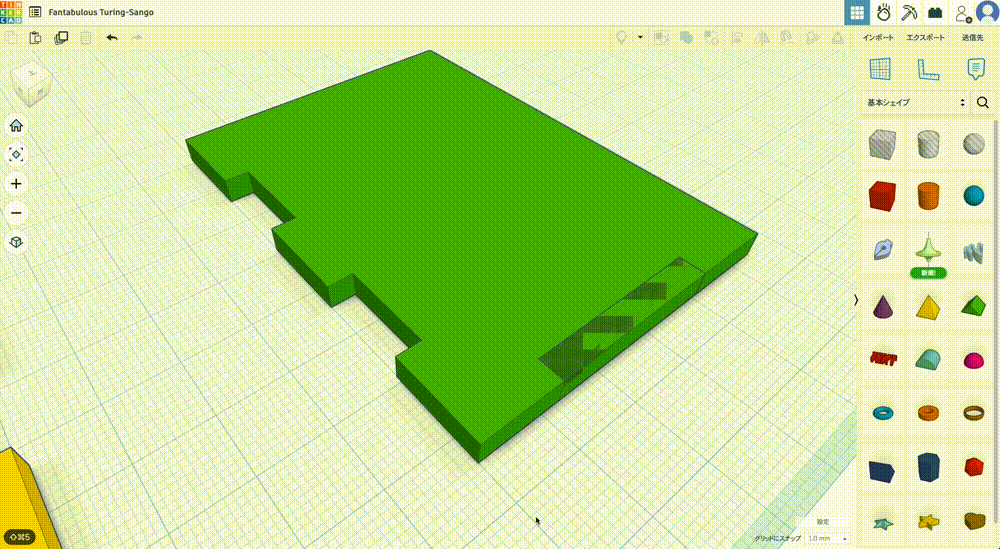Click the duplicate and repeat icon

point(61,38)
